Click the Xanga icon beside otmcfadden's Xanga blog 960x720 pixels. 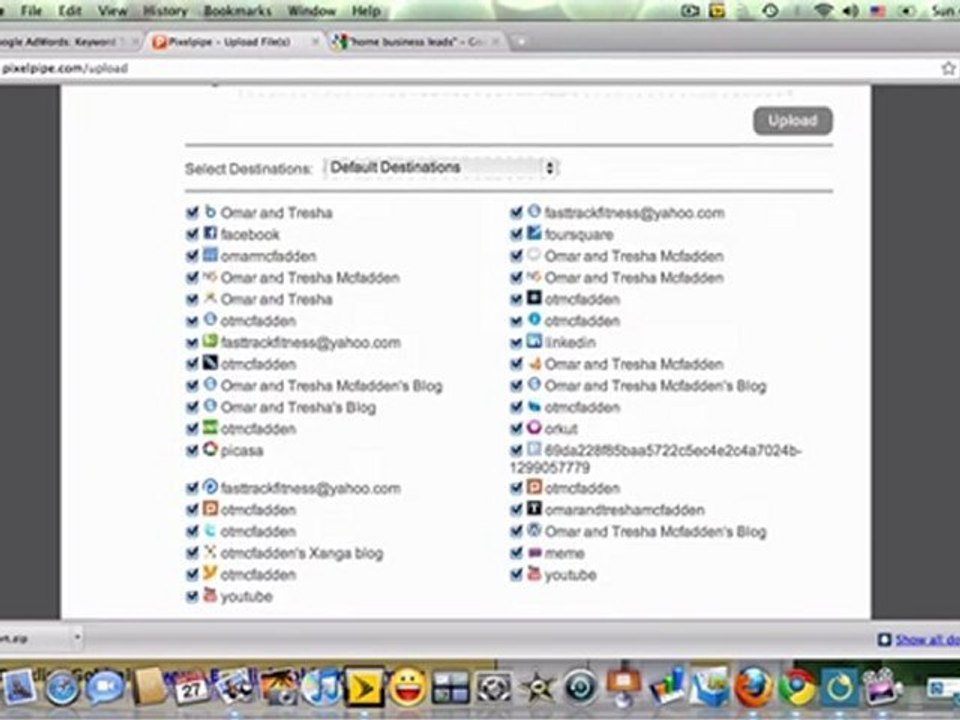coord(210,552)
